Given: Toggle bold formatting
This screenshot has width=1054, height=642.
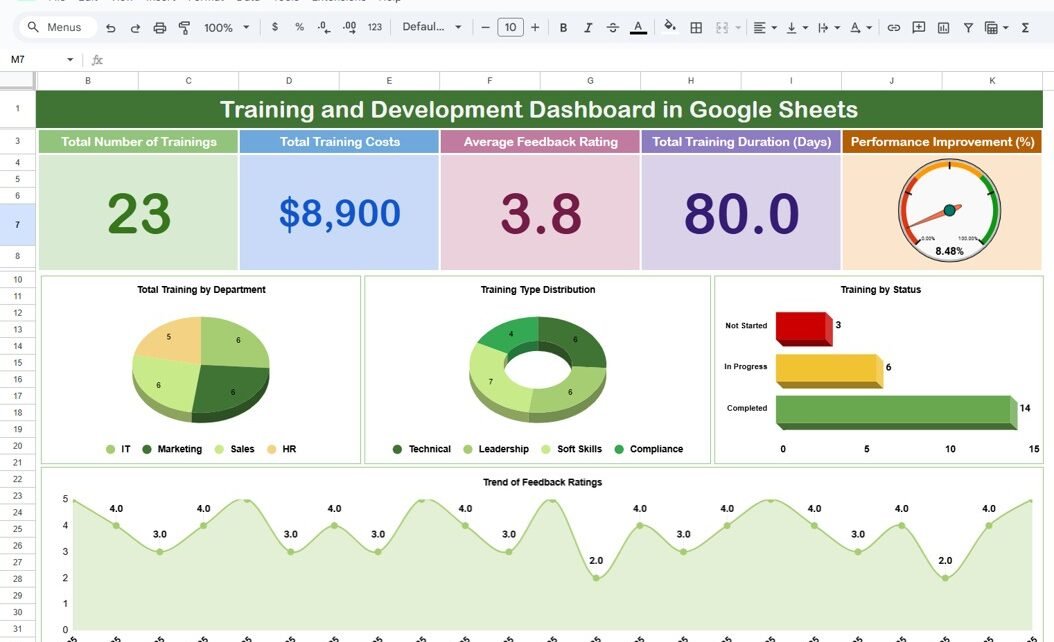Looking at the screenshot, I should (x=563, y=28).
